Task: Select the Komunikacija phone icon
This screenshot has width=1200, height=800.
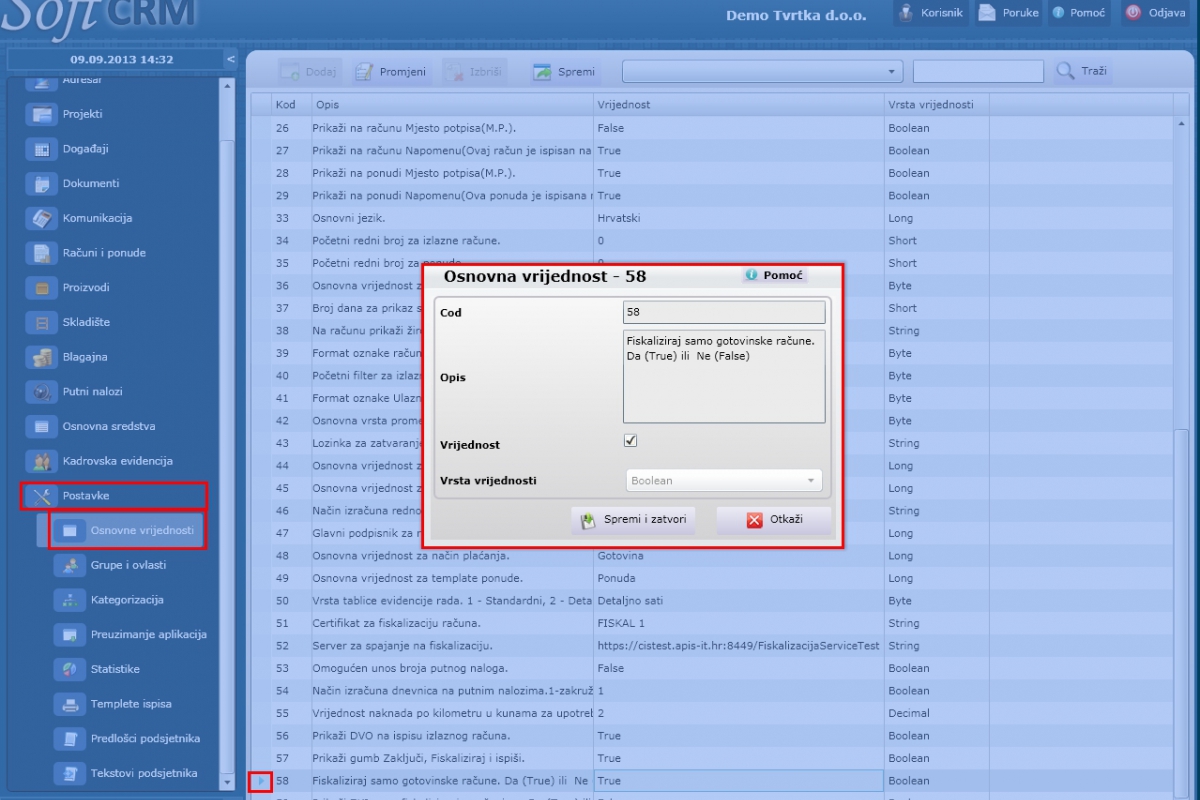Action: (x=42, y=218)
